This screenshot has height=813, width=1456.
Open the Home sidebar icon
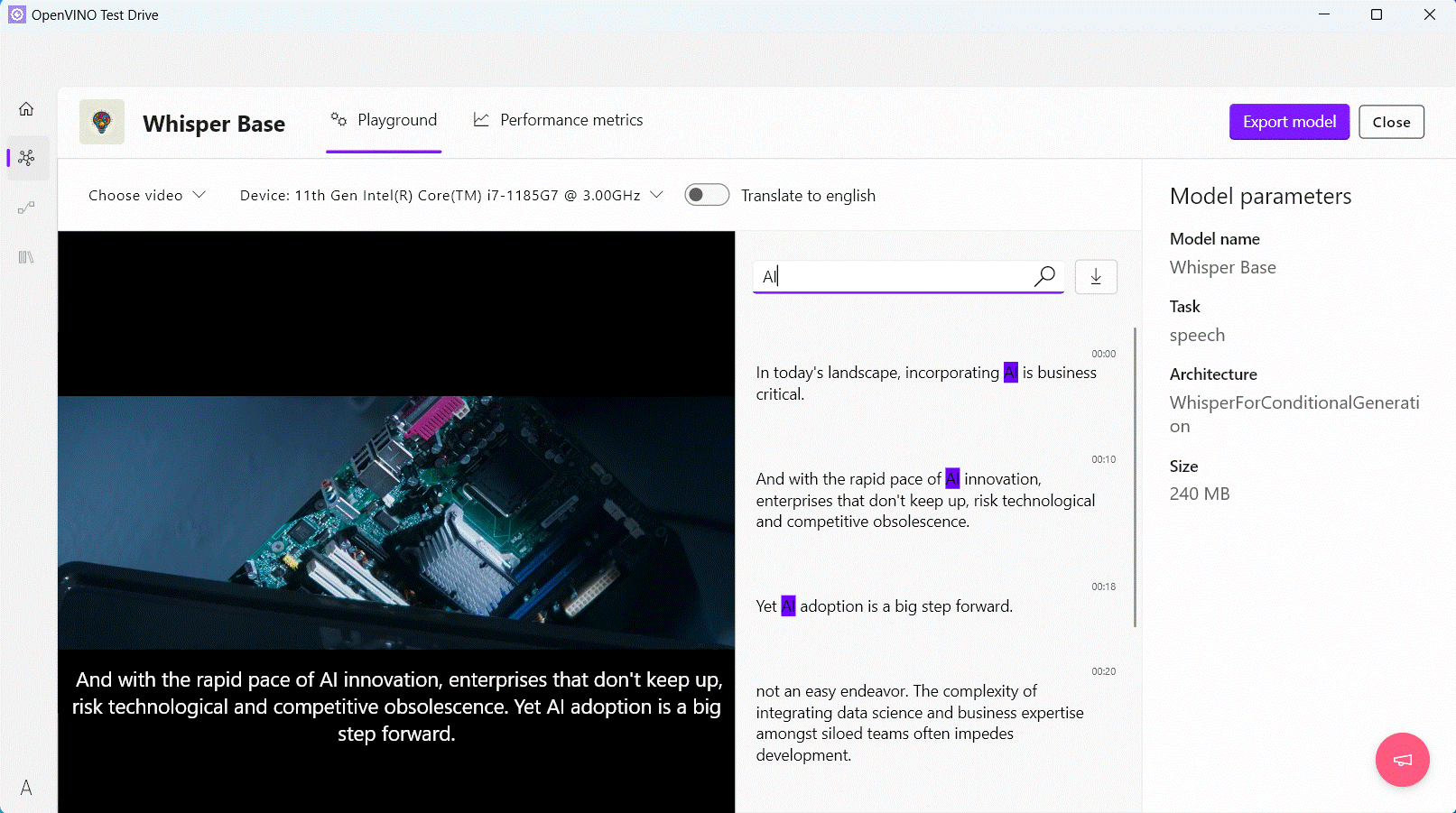[26, 108]
